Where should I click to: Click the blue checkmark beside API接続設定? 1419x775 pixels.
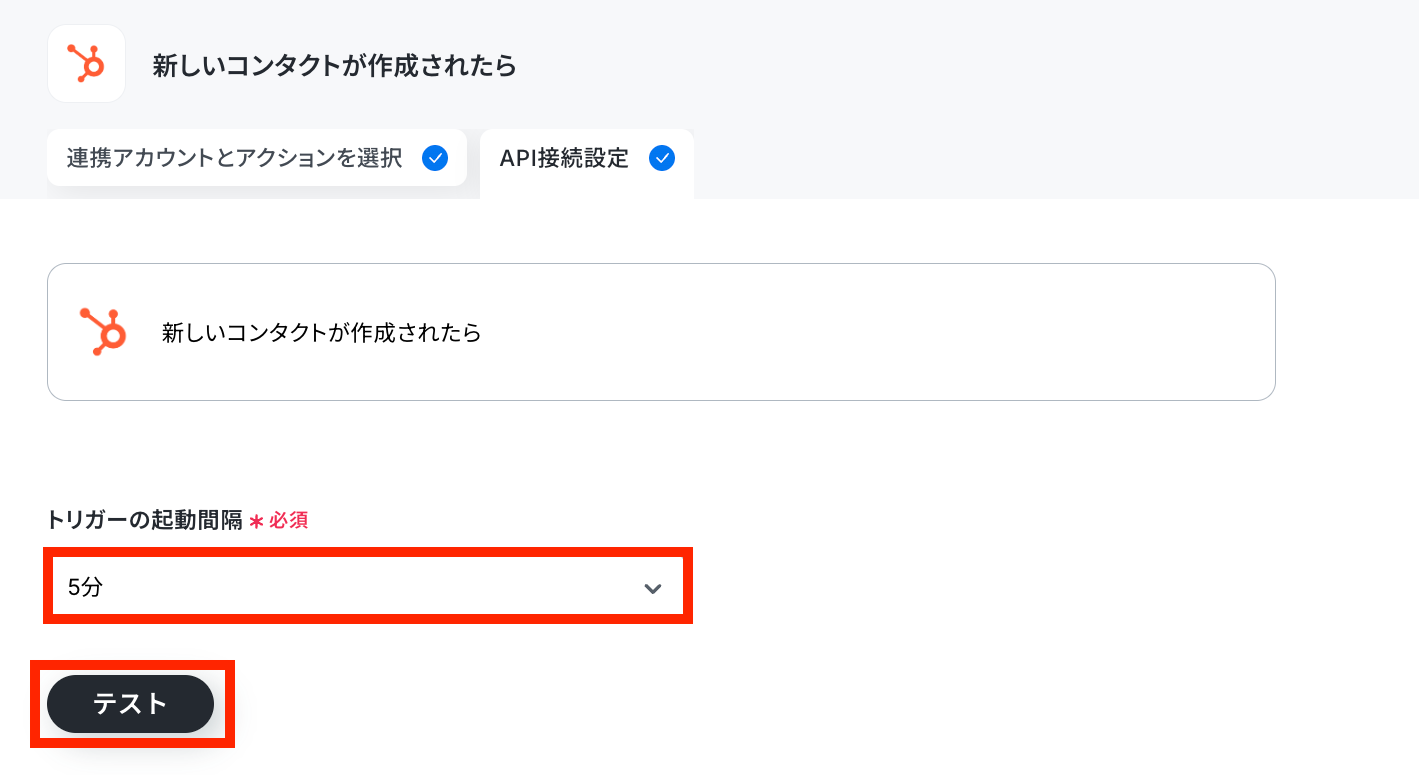pos(662,158)
